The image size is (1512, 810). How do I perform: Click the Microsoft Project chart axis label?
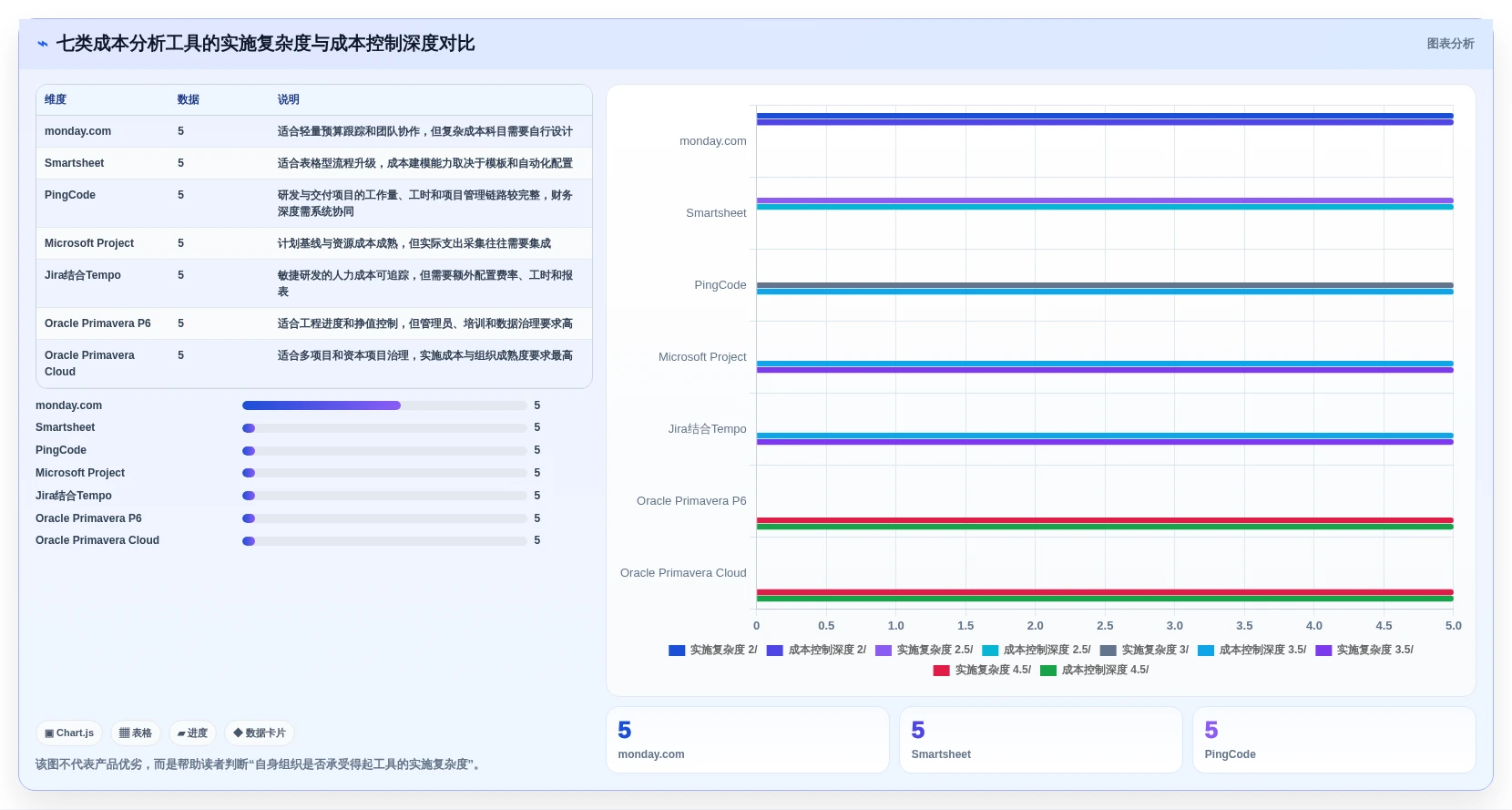702,357
